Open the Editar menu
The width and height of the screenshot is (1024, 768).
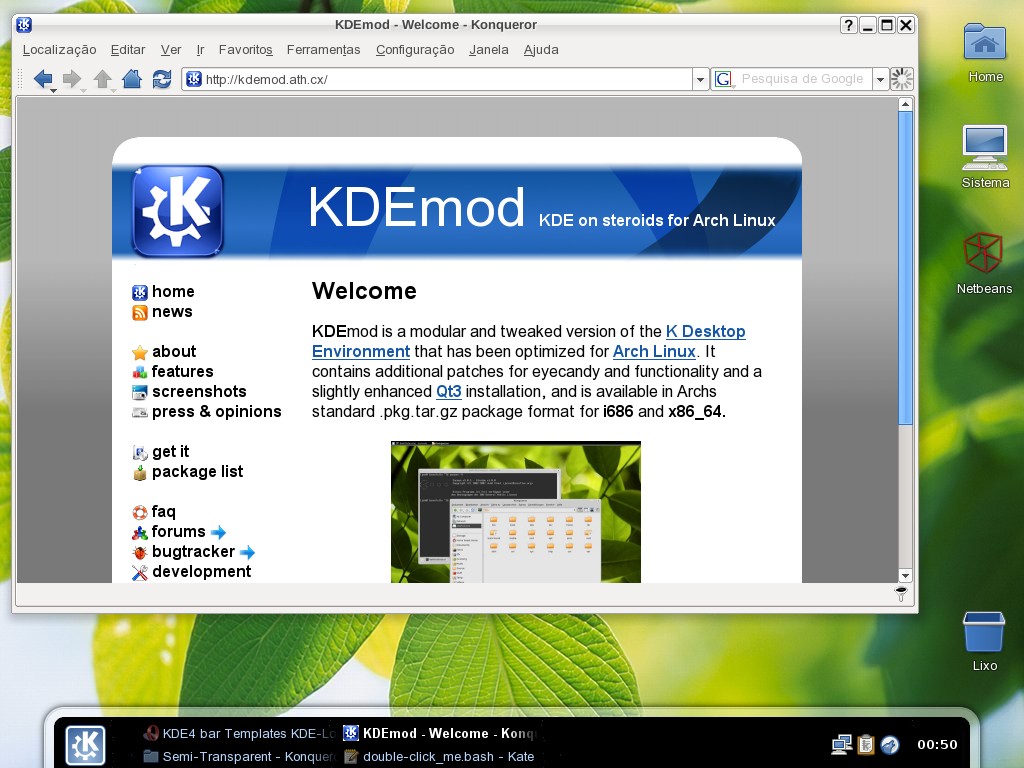coord(128,50)
